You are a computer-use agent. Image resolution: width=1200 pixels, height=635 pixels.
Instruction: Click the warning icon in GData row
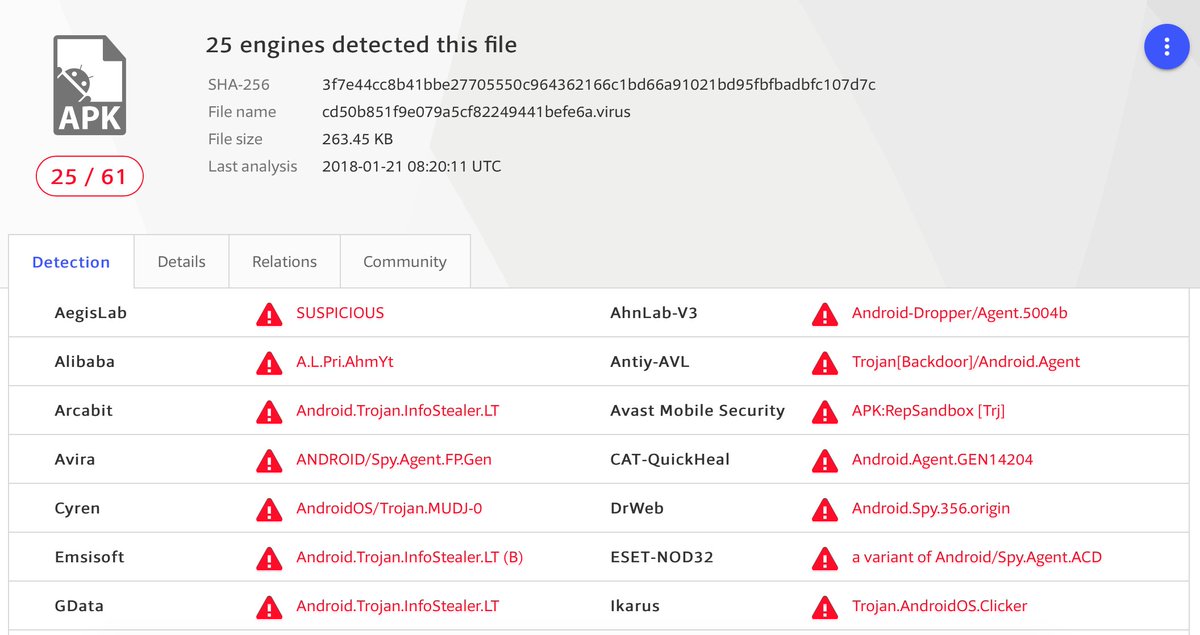tap(269, 607)
